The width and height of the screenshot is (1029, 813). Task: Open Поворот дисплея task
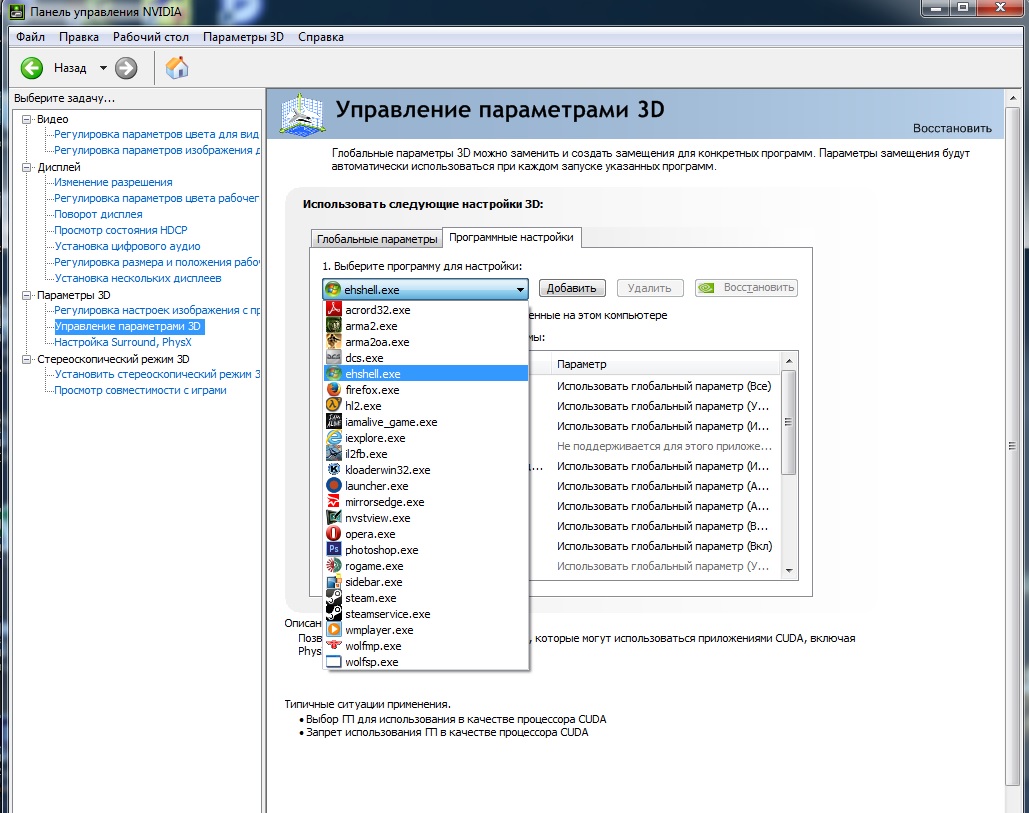98,214
